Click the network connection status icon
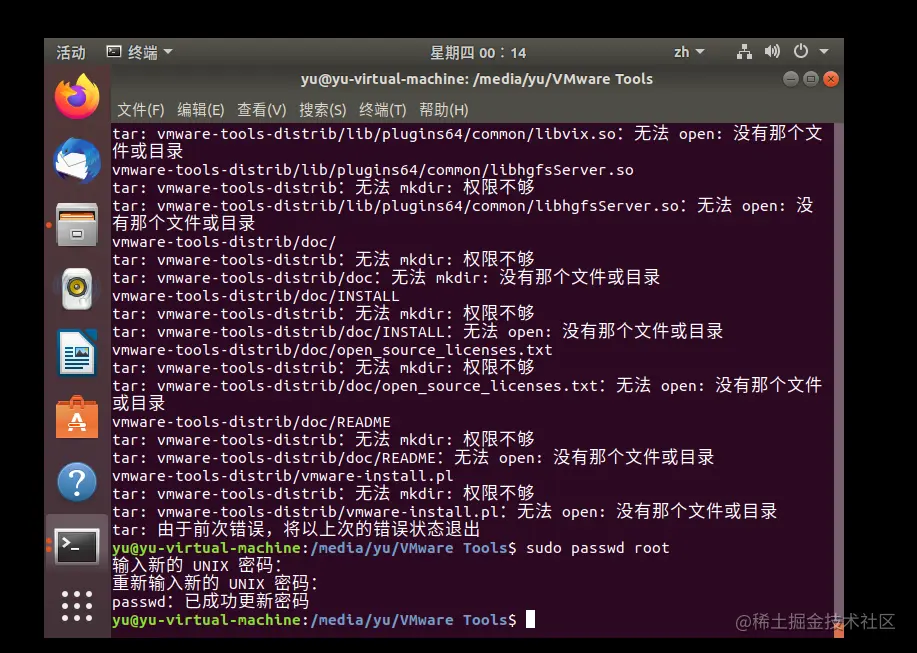 [744, 52]
